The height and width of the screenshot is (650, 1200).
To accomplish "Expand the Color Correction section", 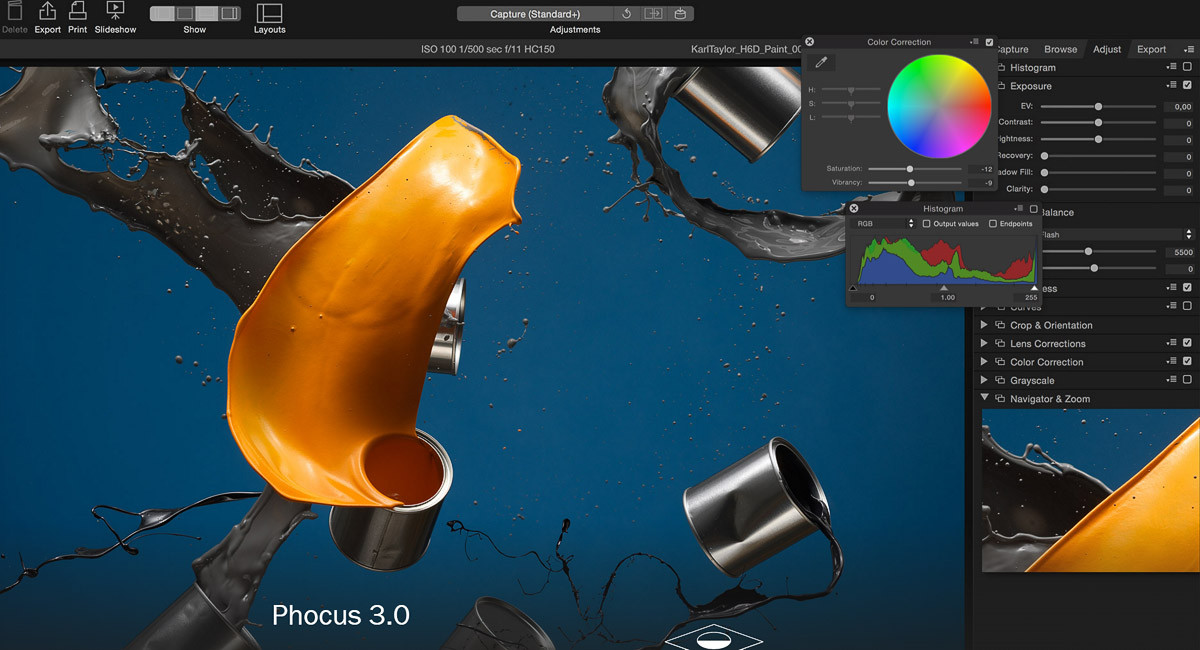I will pyautogui.click(x=985, y=361).
